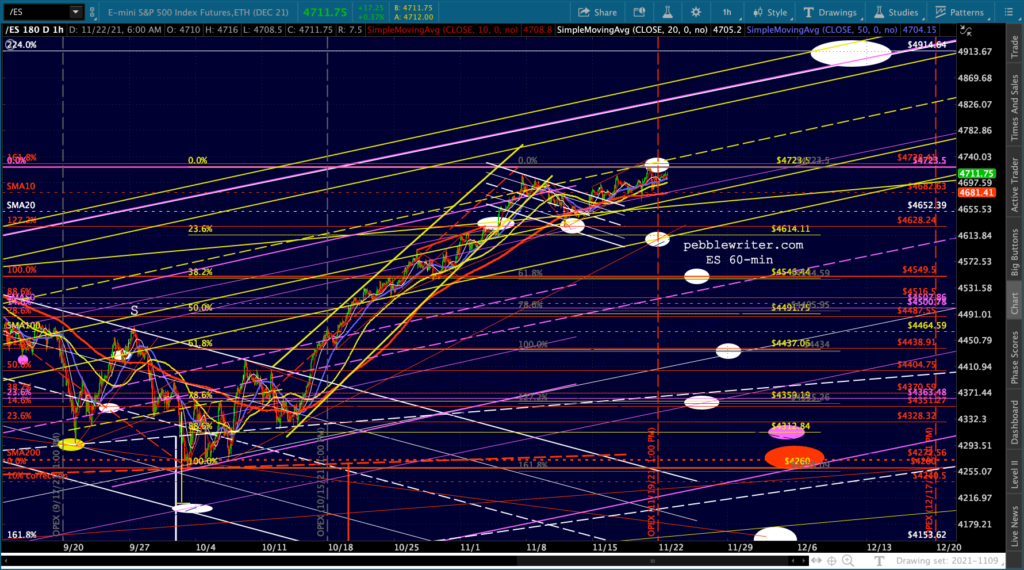Show the Live News panel

pyautogui.click(x=1013, y=523)
